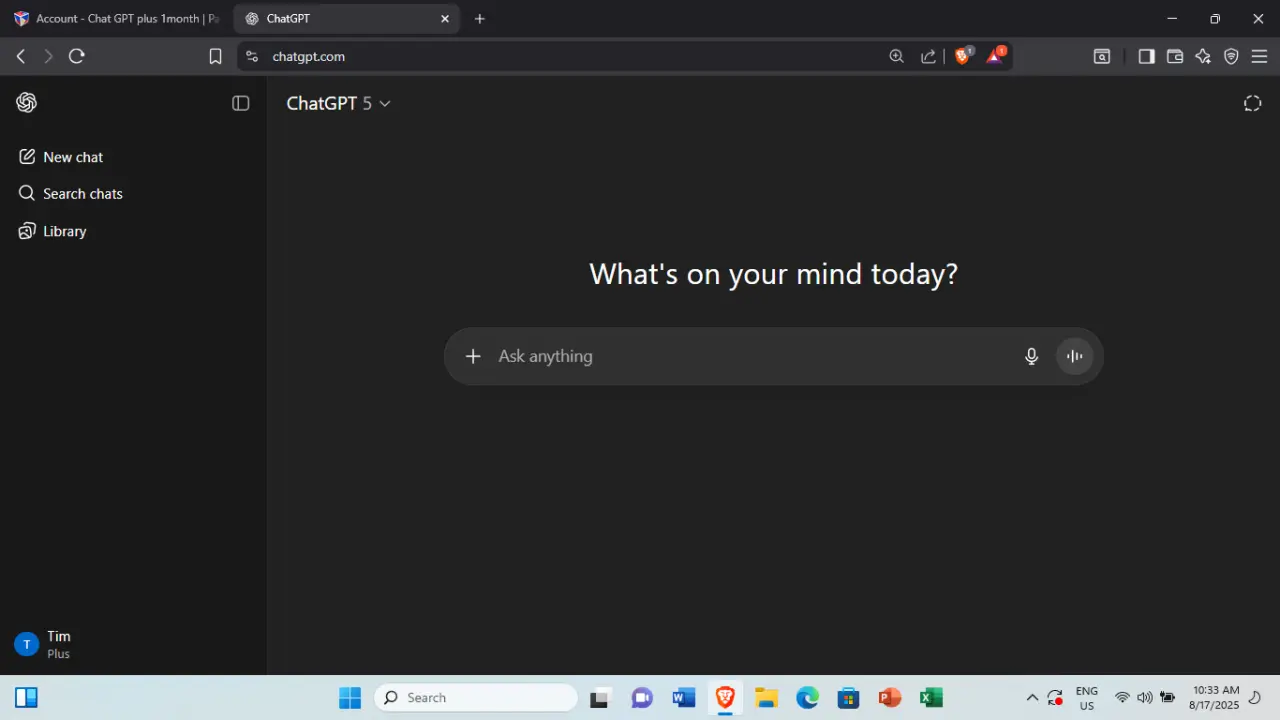Open PowerPoint from the taskbar
This screenshot has height=720, width=1280.
click(890, 698)
